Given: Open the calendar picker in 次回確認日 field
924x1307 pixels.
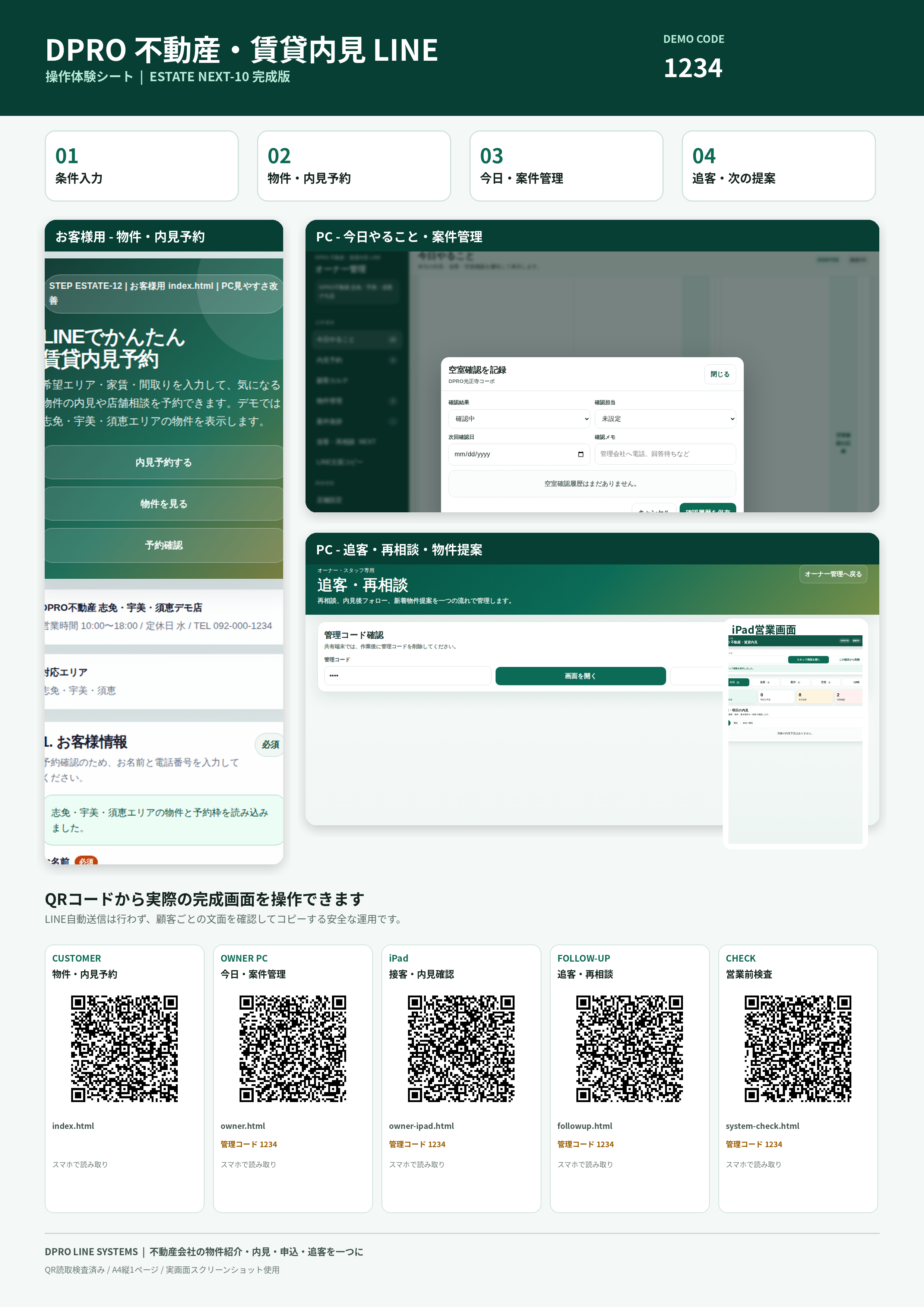Looking at the screenshot, I should pos(580,454).
